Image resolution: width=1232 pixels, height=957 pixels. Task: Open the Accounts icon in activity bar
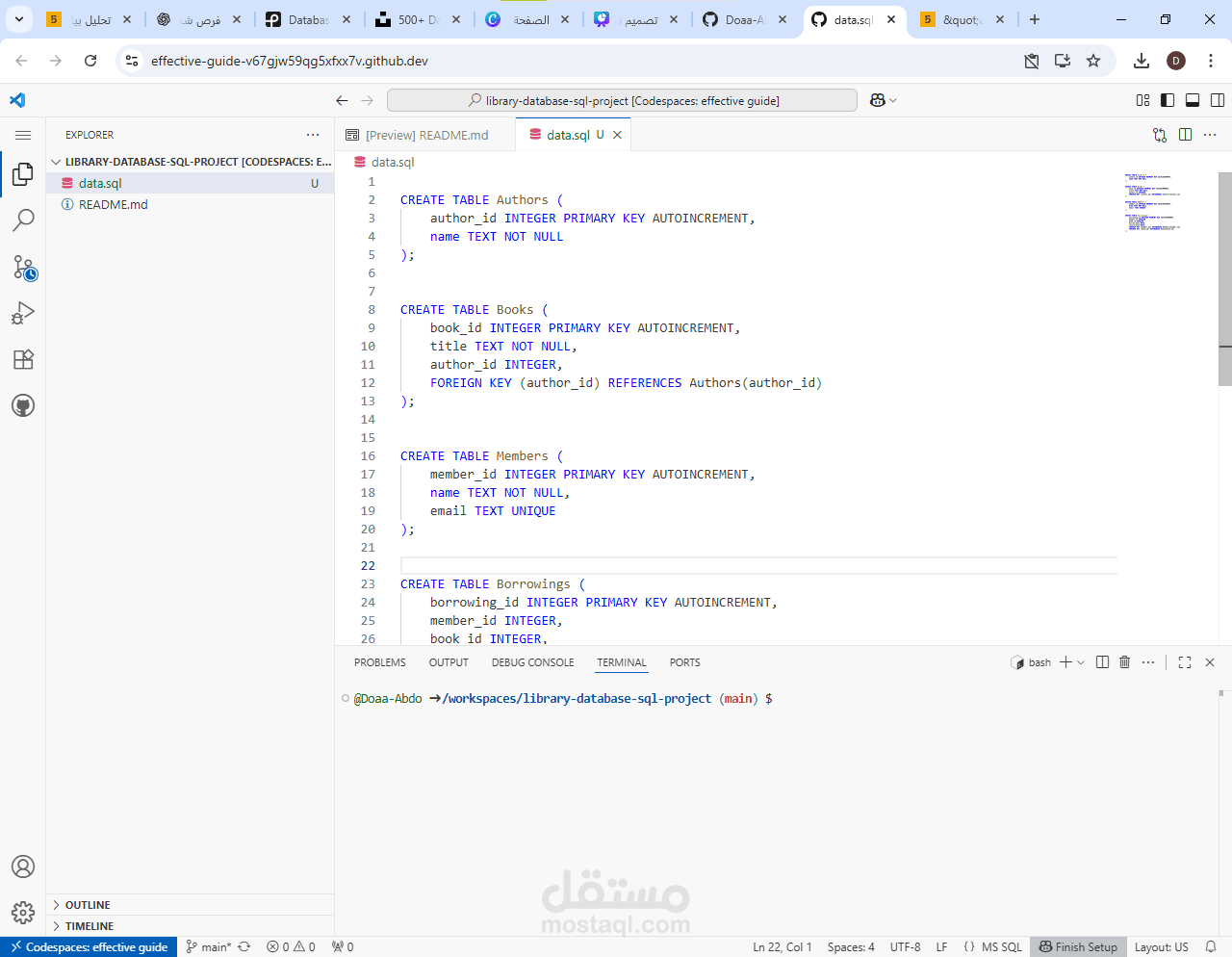pos(23,866)
